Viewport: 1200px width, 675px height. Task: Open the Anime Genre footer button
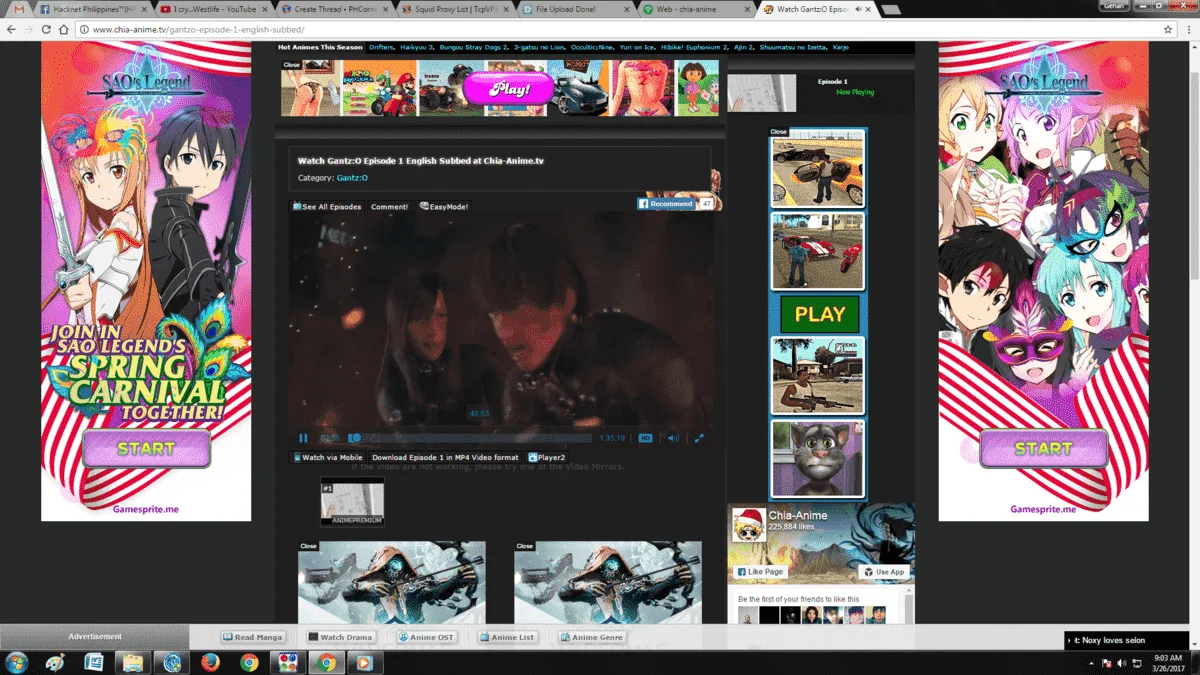click(592, 637)
